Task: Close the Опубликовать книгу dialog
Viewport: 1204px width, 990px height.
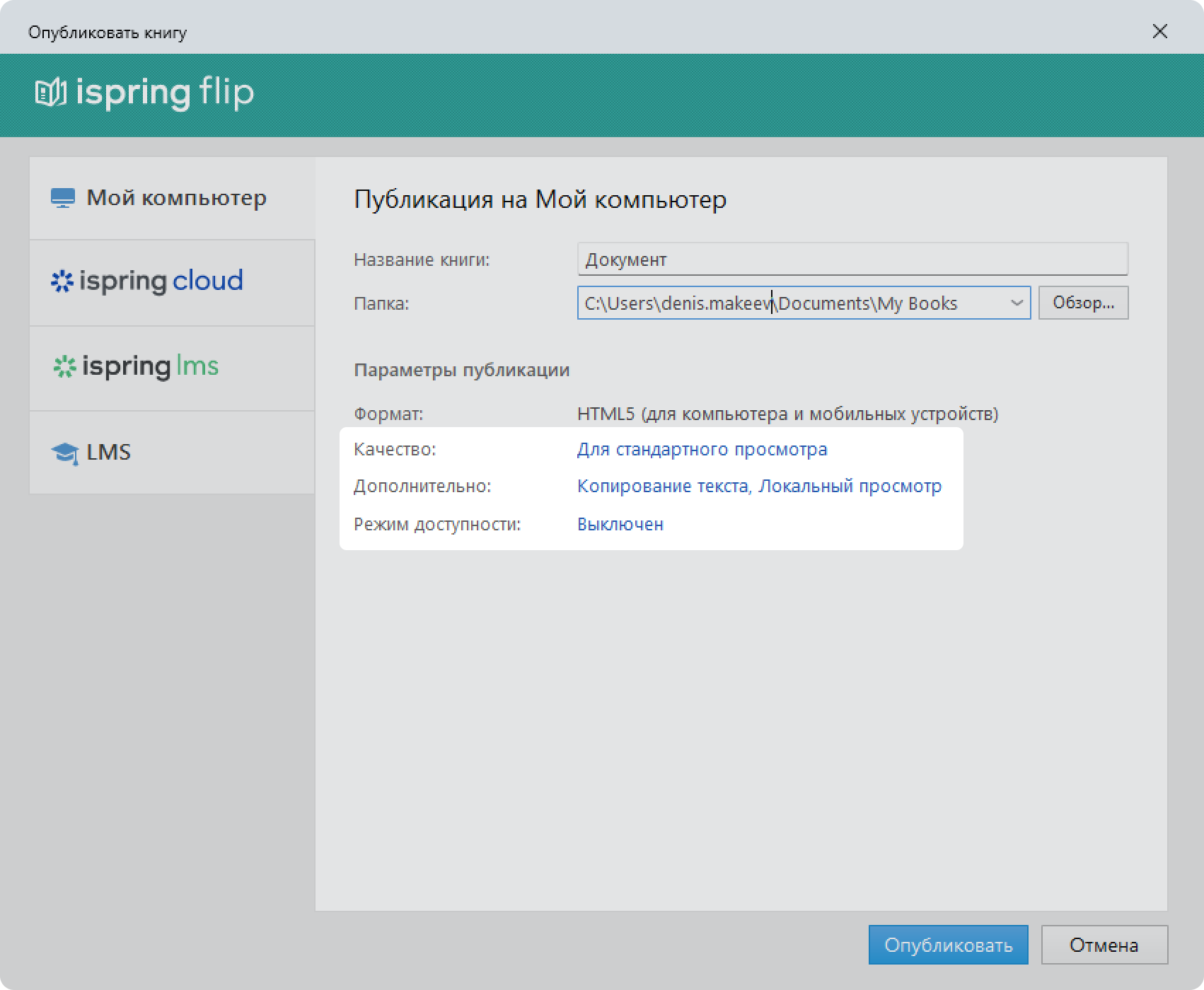Action: click(x=1159, y=31)
